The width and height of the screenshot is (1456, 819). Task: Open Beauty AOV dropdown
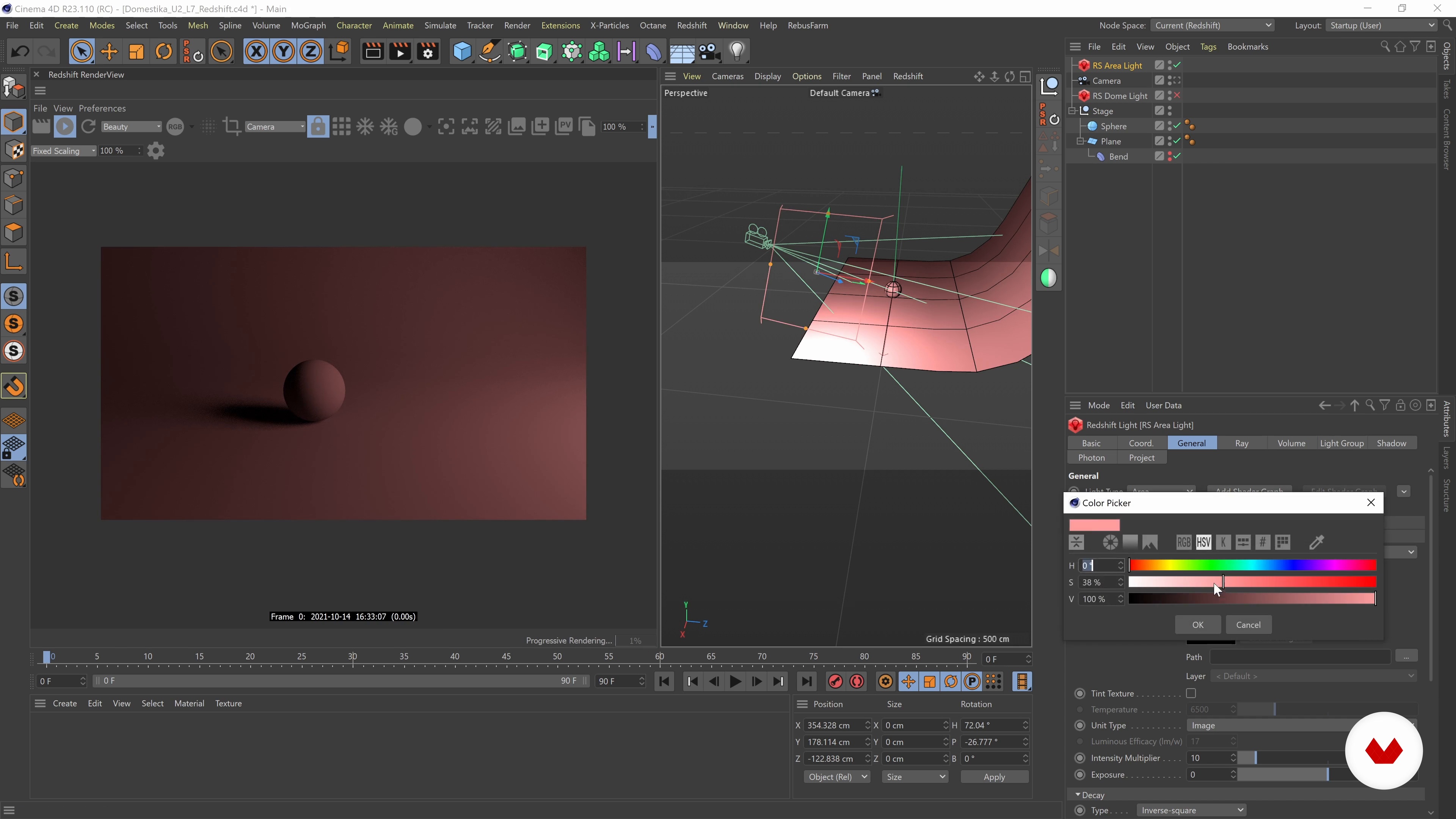coord(131,127)
